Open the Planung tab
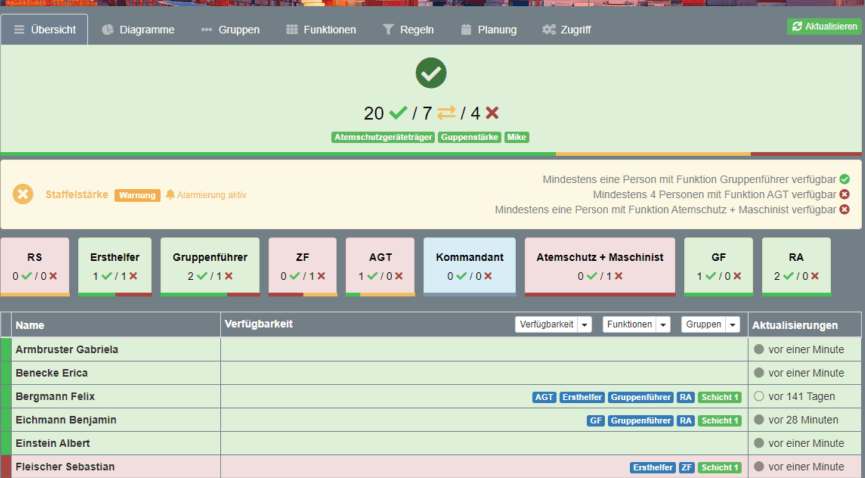This screenshot has height=478, width=865. [x=488, y=30]
